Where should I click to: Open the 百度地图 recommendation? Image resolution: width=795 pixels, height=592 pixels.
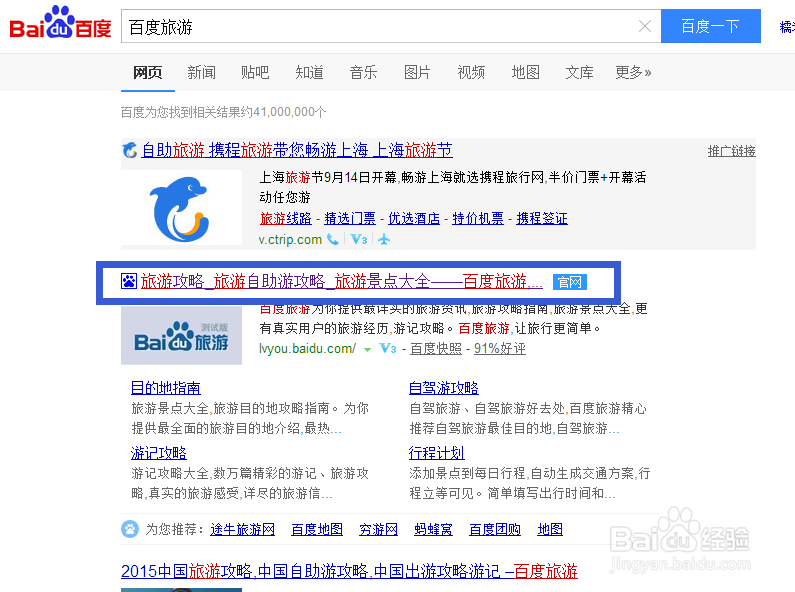[317, 530]
